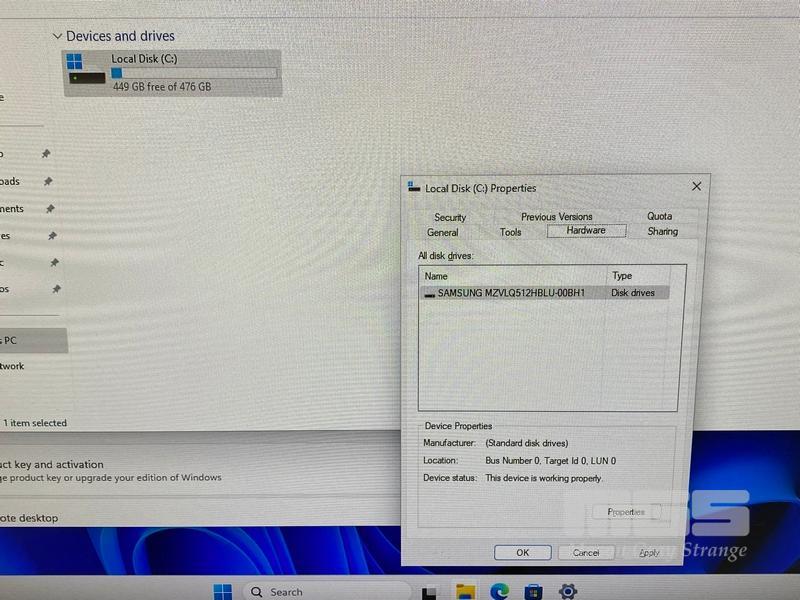Open the Quota tab
Image resolution: width=800 pixels, height=600 pixels.
pyautogui.click(x=659, y=216)
